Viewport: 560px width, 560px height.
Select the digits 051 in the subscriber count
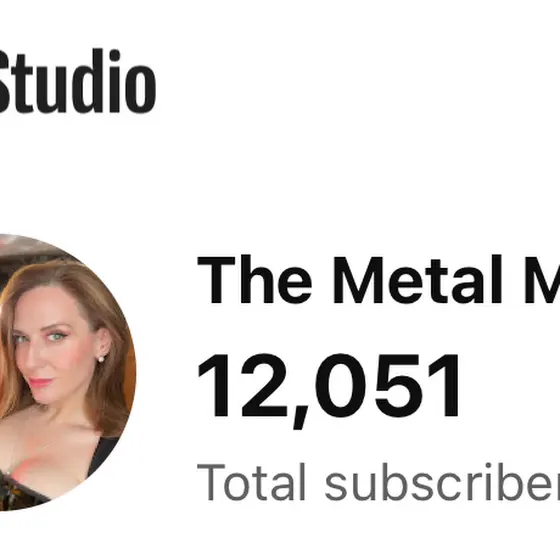[387, 386]
